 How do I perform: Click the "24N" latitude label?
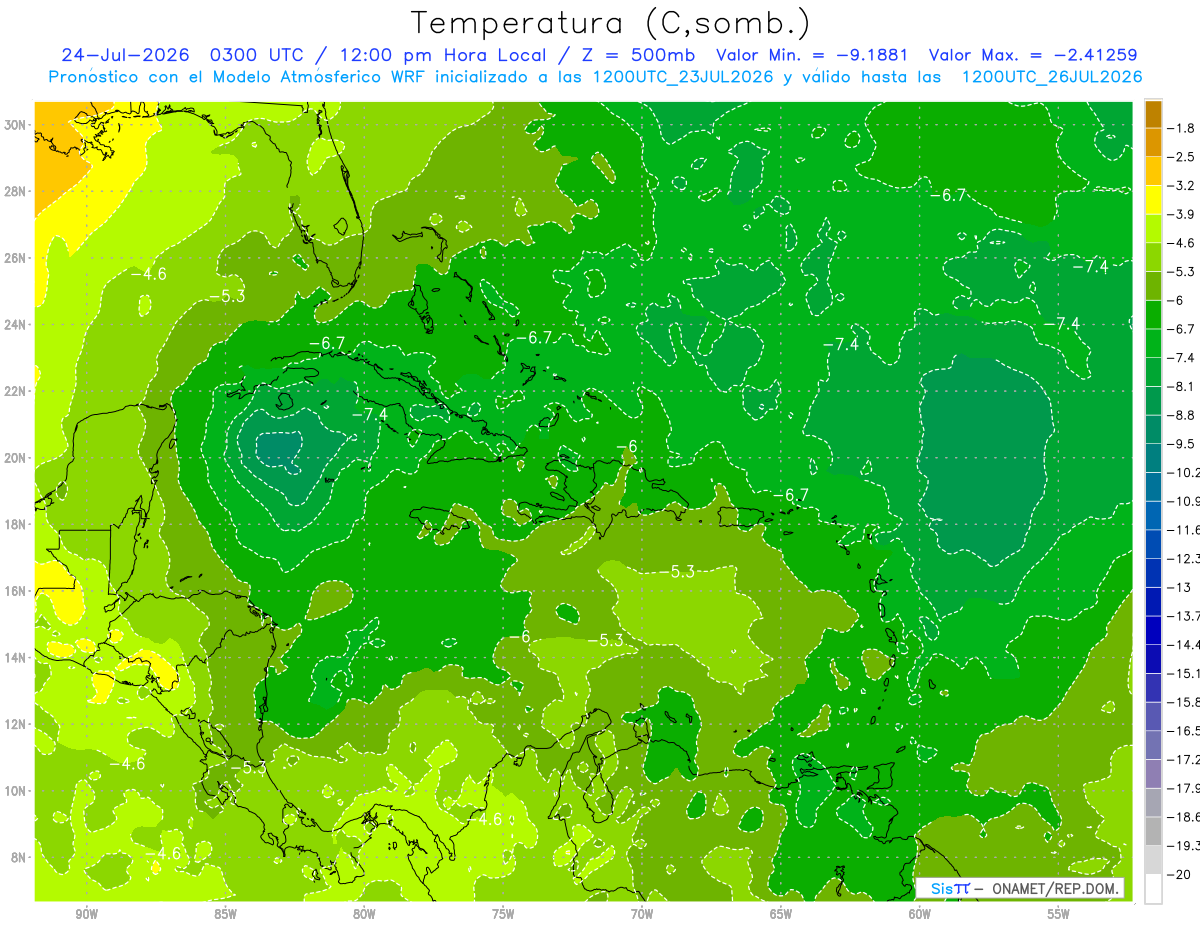click(x=16, y=325)
